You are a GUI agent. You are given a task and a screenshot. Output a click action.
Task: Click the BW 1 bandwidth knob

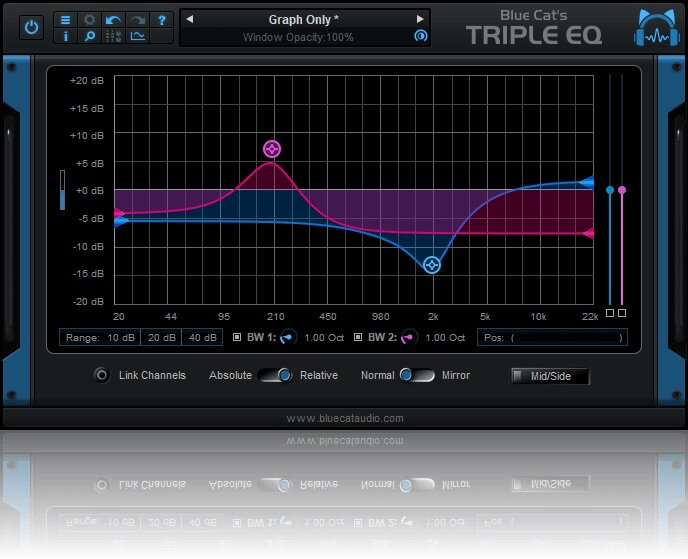(288, 337)
